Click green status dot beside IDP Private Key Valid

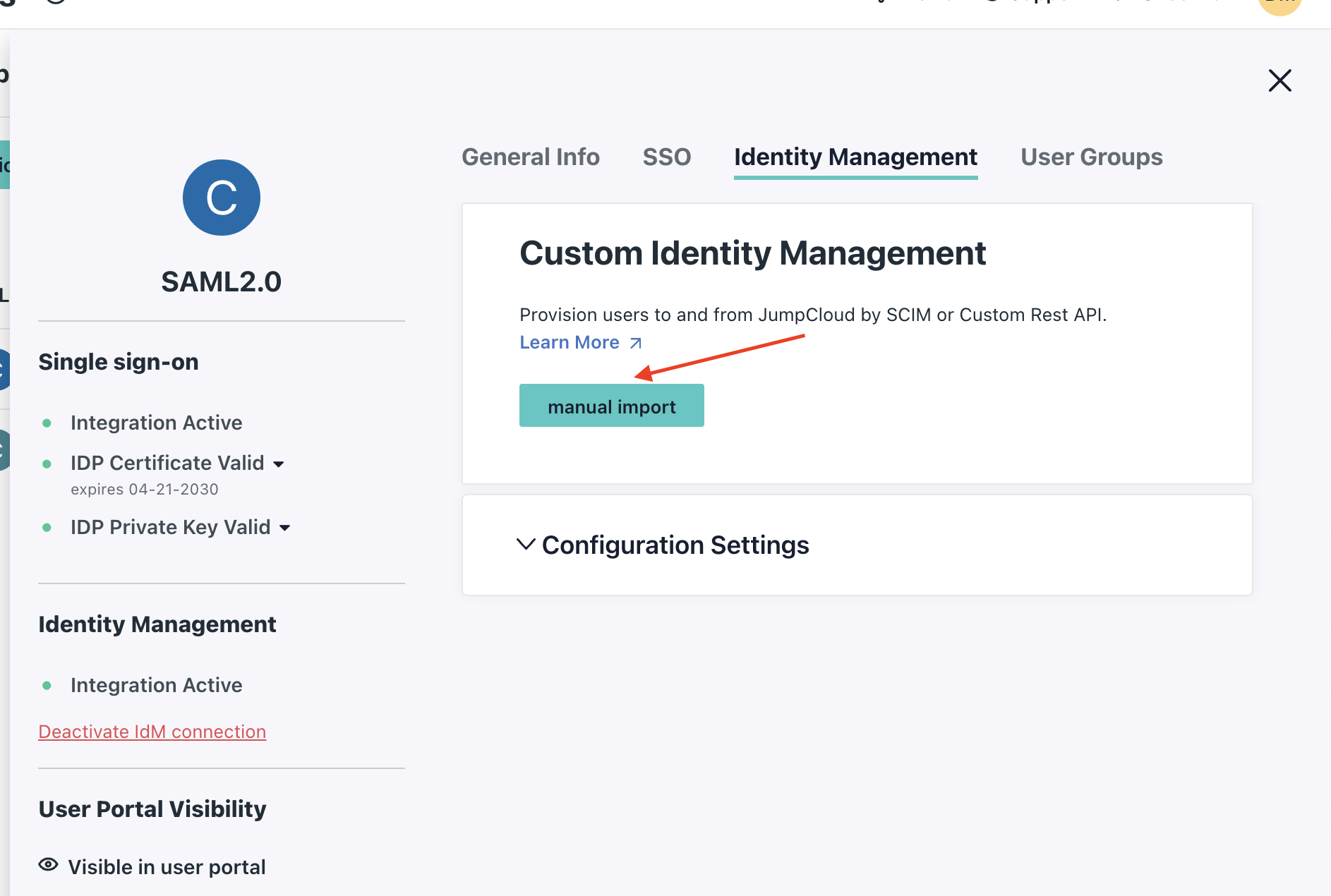(47, 528)
